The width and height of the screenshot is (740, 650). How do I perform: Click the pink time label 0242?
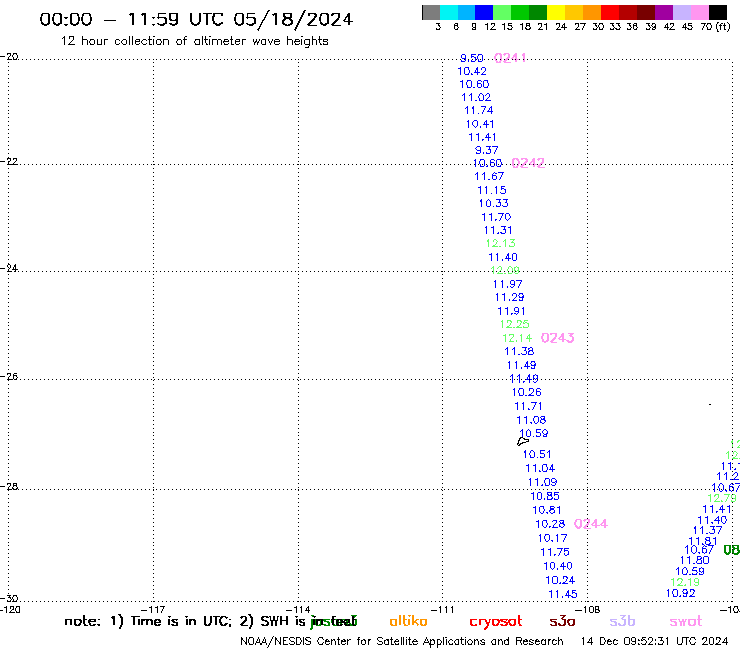[528, 163]
